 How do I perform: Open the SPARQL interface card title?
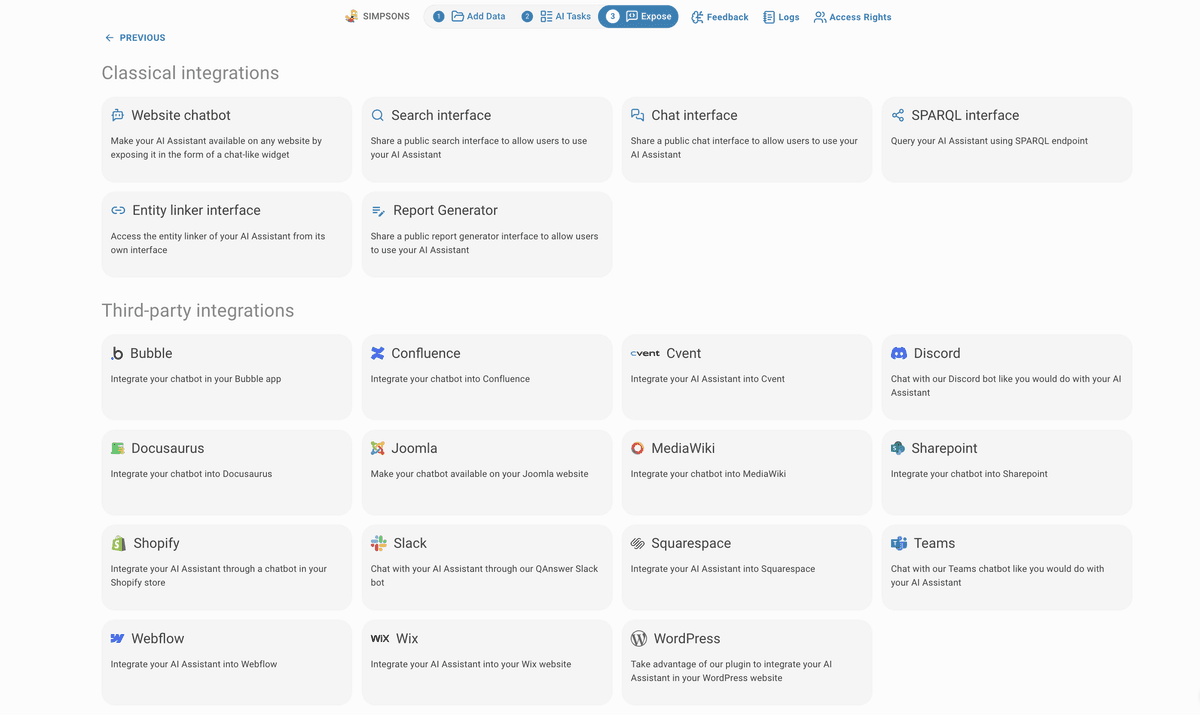pos(965,115)
